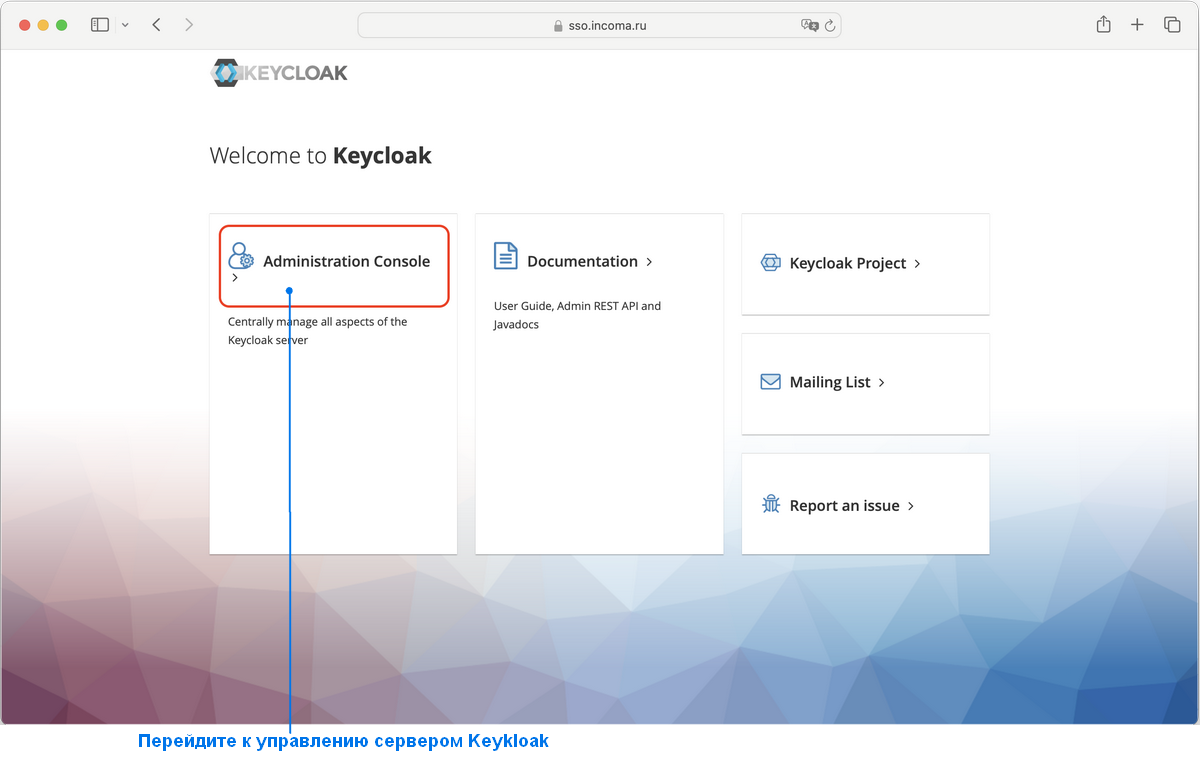Close the Safari window with the red button
Screen dimensions: 1200x760
pos(25,25)
